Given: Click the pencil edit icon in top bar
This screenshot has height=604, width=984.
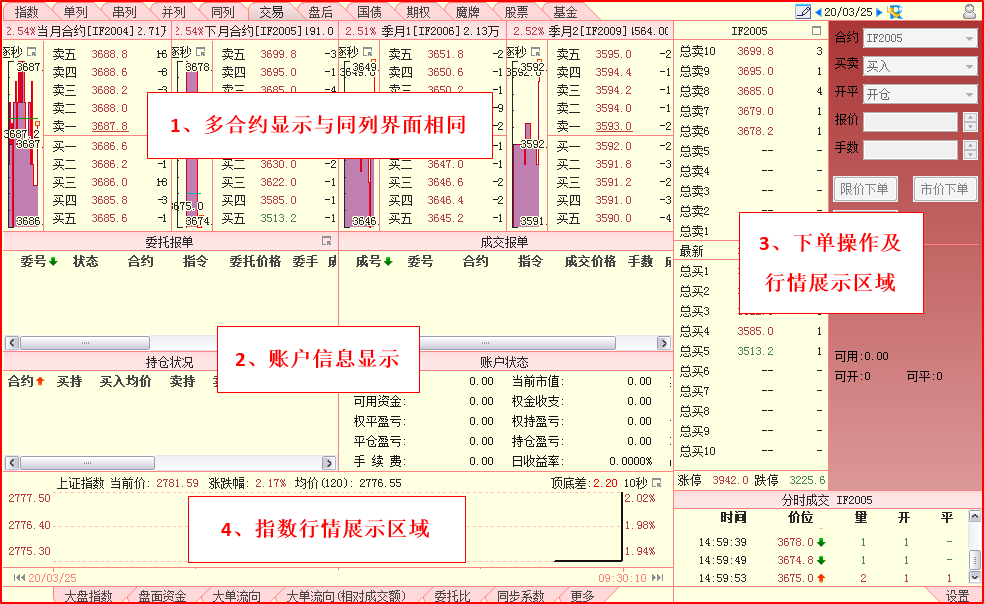Looking at the screenshot, I should pyautogui.click(x=802, y=12).
